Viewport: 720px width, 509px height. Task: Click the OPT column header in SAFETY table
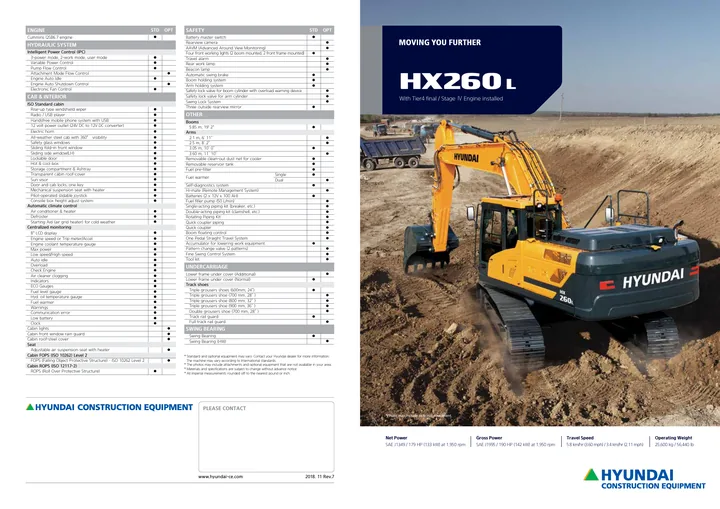[x=327, y=30]
